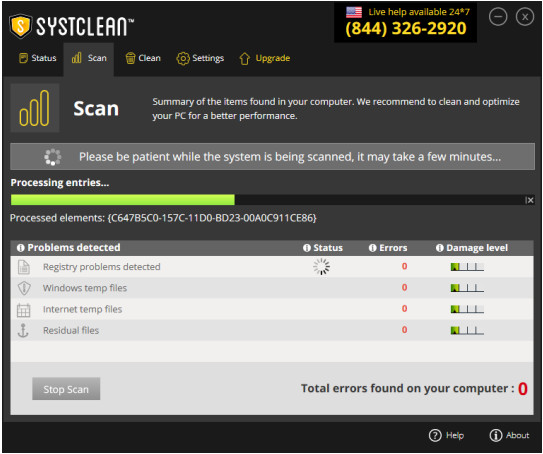The image size is (543, 454).
Task: Open the Clean tab
Action: click(143, 58)
